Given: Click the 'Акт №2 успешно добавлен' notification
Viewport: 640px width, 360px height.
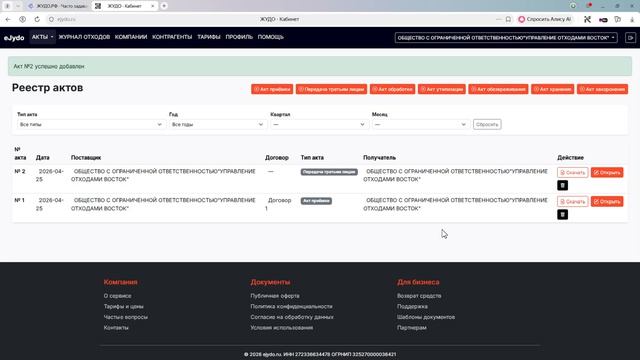Looking at the screenshot, I should [320, 66].
